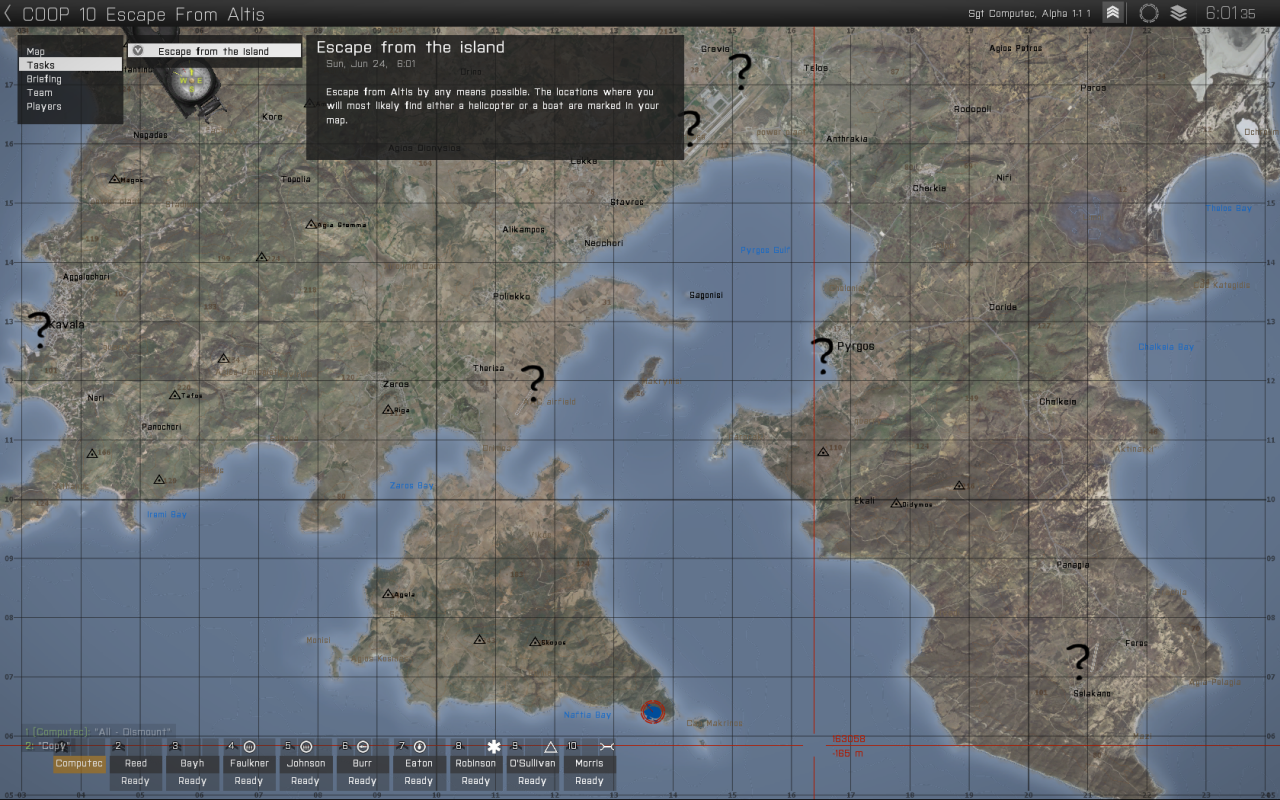Click O'Sullivan's triangle role icon
The image size is (1280, 800).
(x=550, y=746)
